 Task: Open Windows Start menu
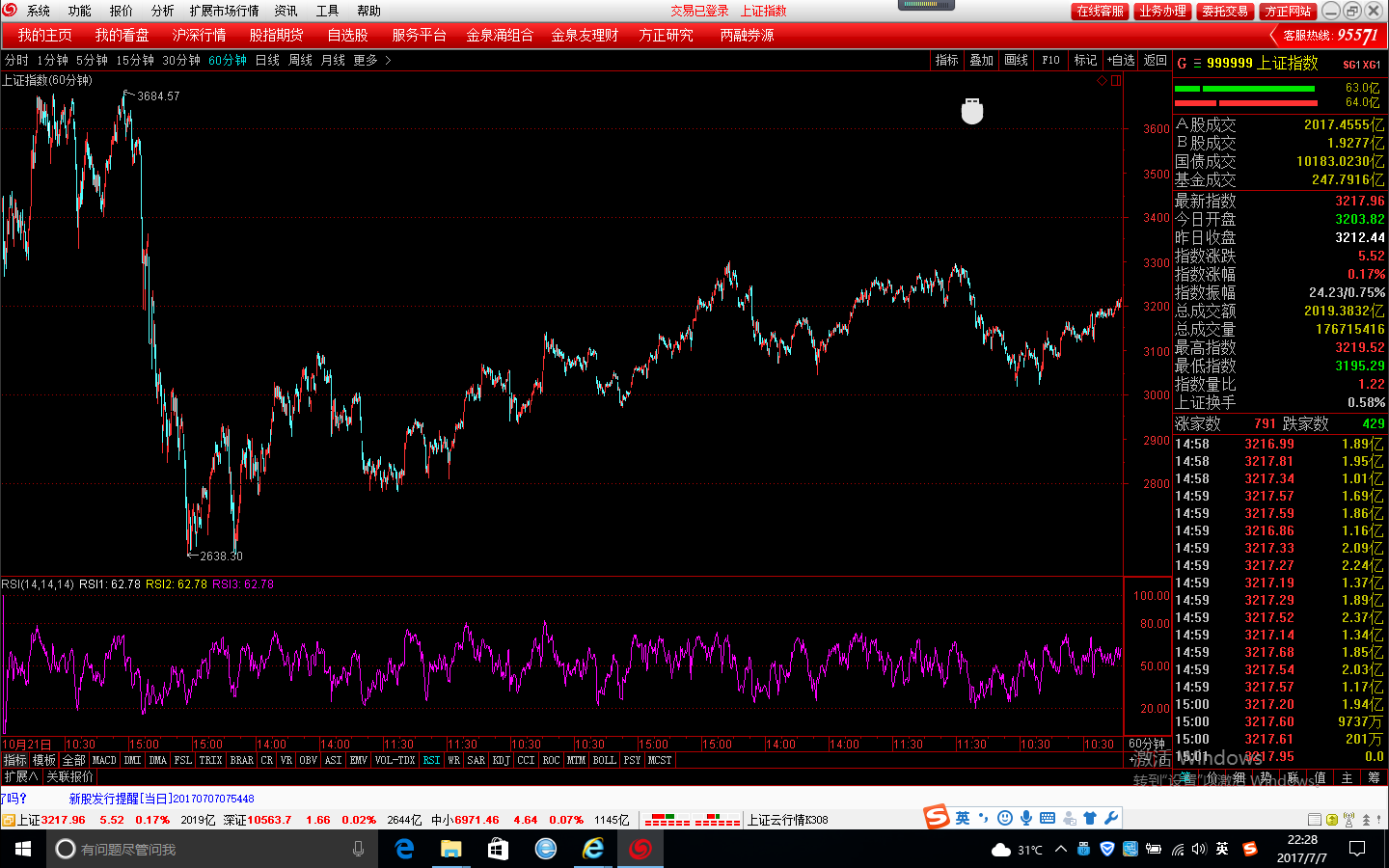point(23,849)
